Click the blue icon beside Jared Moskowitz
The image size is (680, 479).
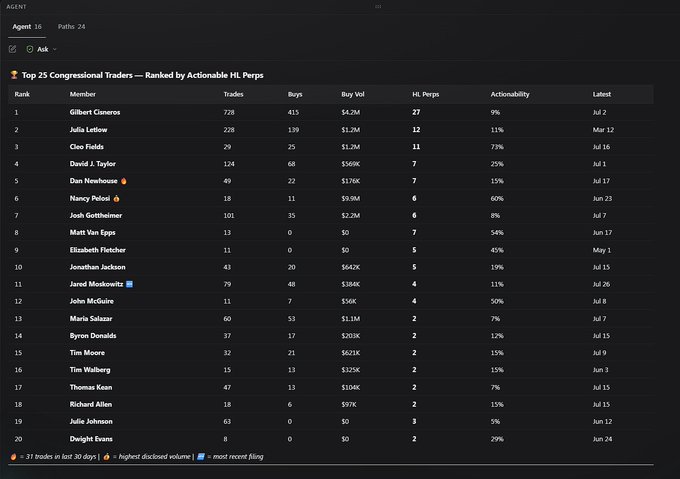(129, 284)
